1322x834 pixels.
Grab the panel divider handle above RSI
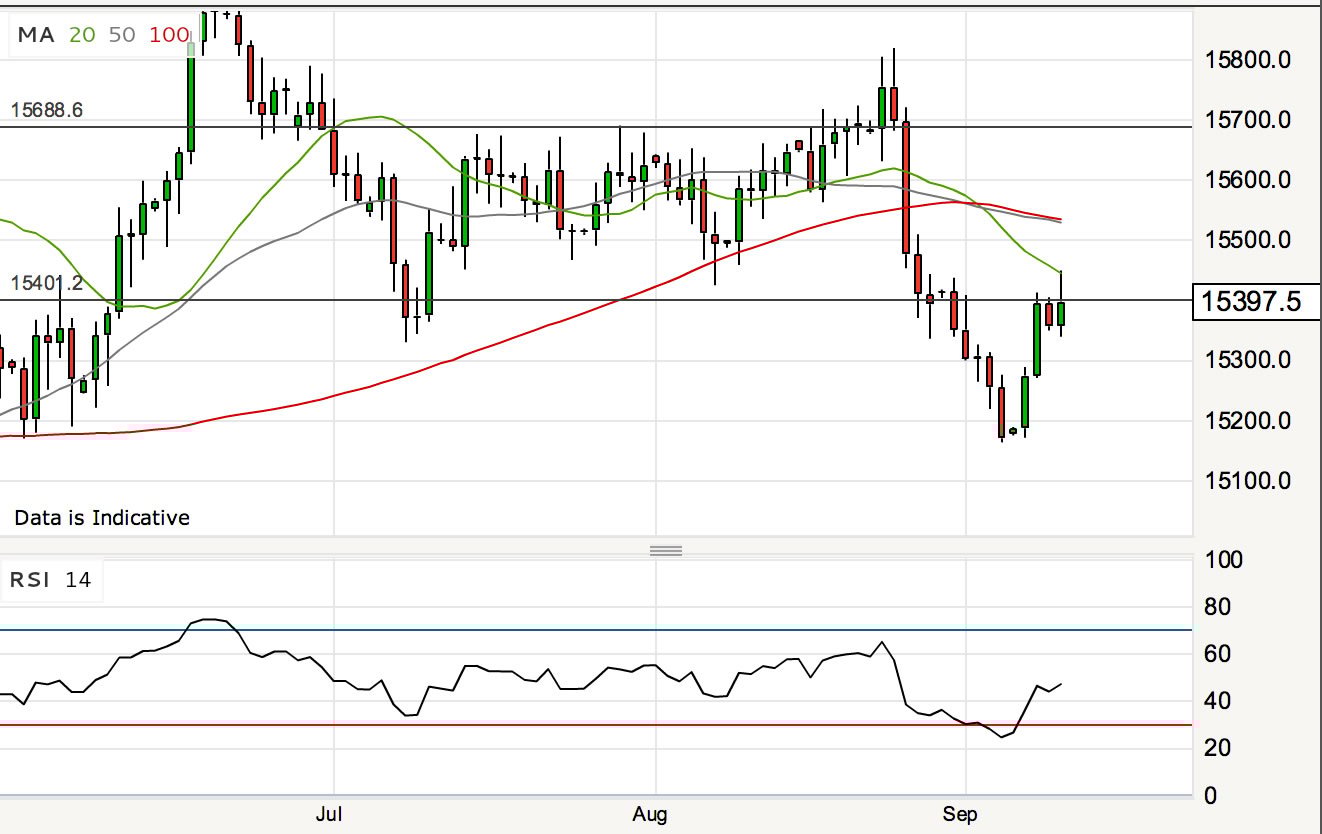666,550
